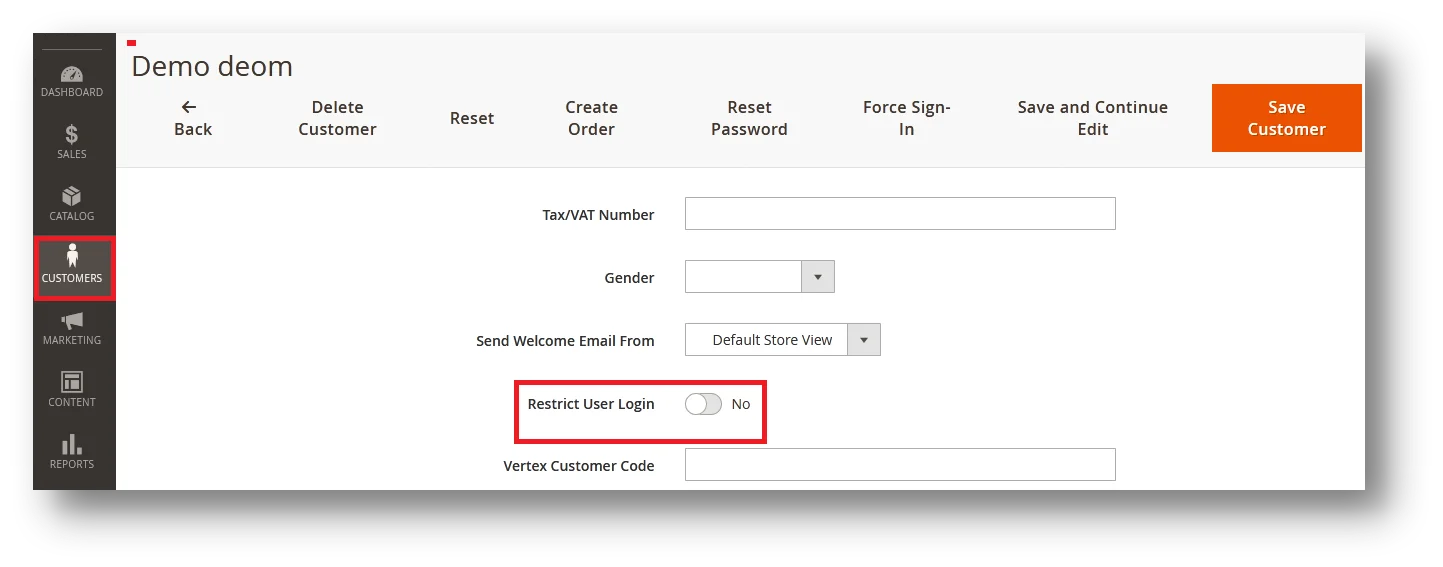
Task: Click Save and Continue Edit
Action: [1092, 118]
